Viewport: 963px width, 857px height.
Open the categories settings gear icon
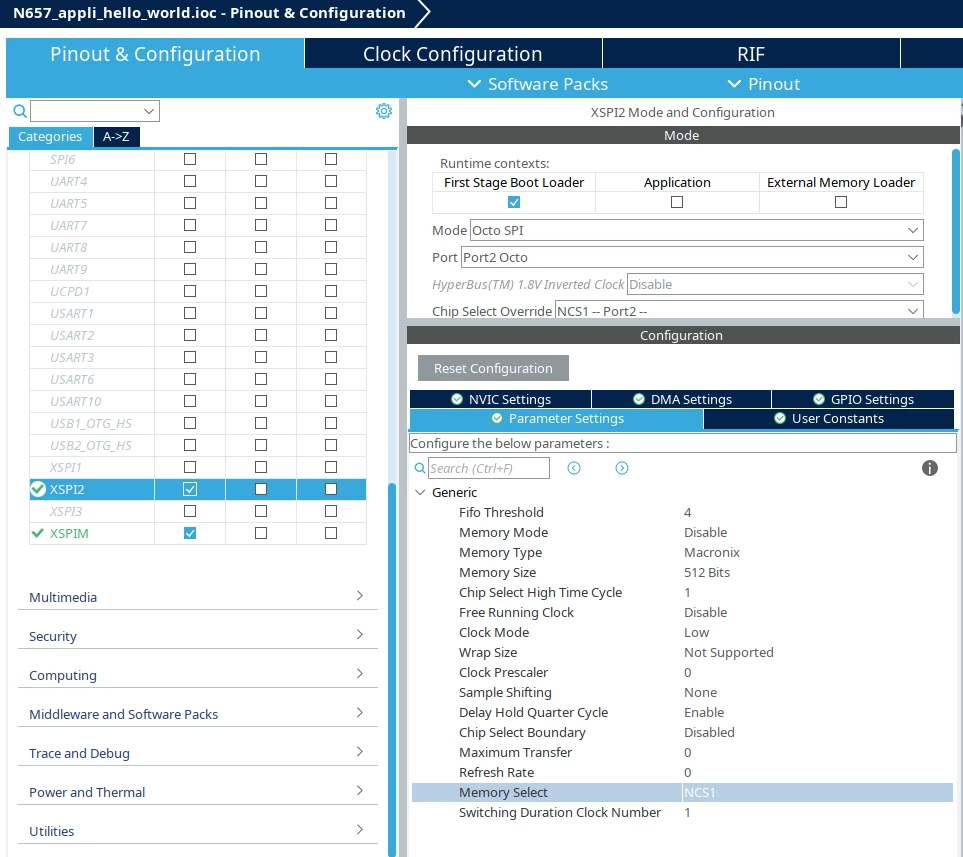(384, 111)
